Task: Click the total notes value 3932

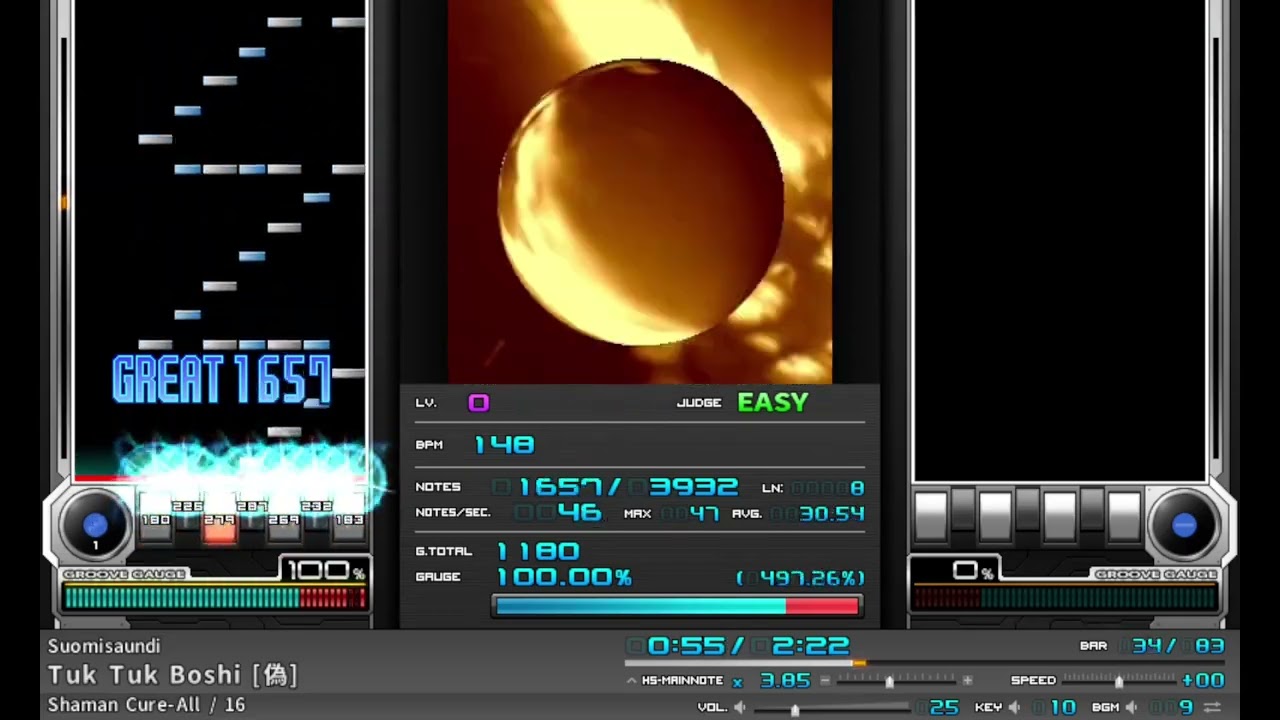Action: pyautogui.click(x=693, y=487)
